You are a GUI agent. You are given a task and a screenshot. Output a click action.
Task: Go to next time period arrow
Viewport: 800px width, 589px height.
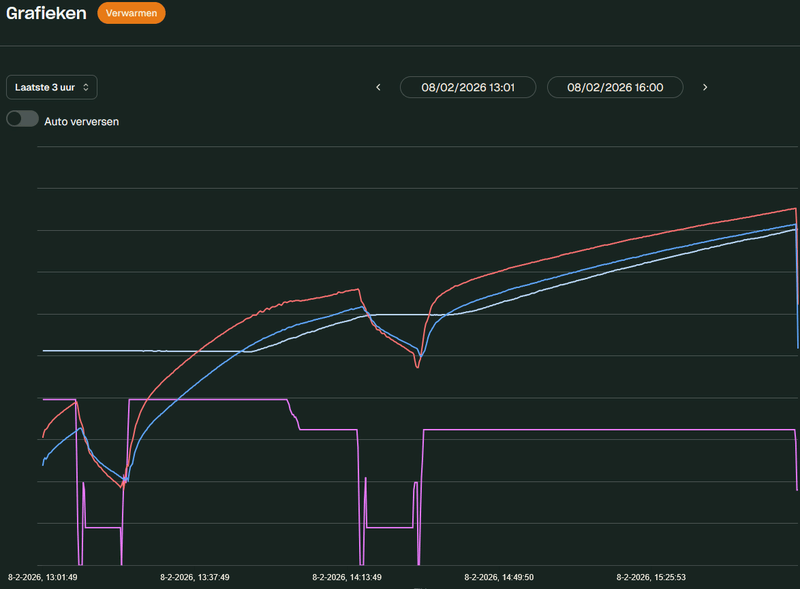click(705, 87)
